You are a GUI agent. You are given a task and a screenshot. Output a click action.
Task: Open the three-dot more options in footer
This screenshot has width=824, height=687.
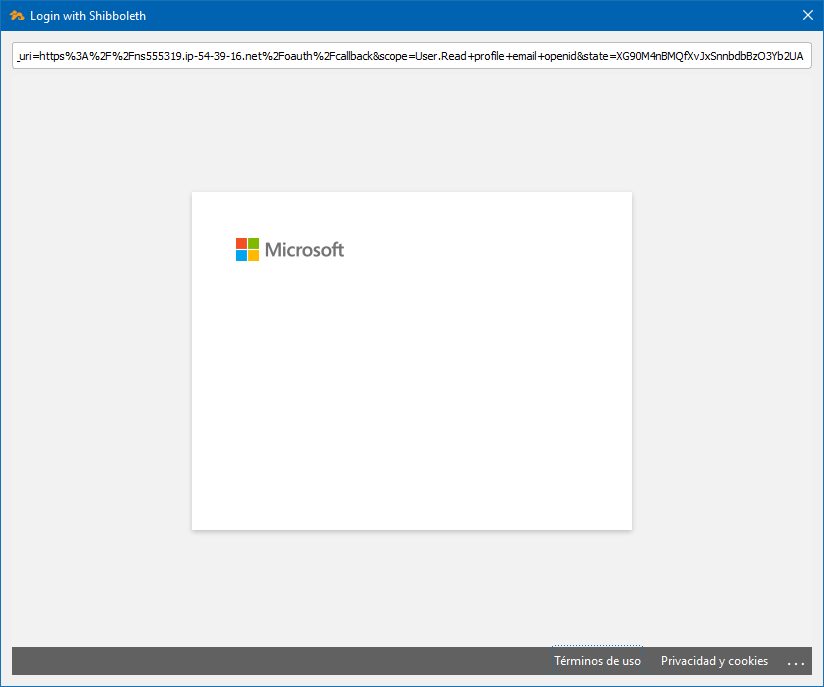[x=796, y=662]
